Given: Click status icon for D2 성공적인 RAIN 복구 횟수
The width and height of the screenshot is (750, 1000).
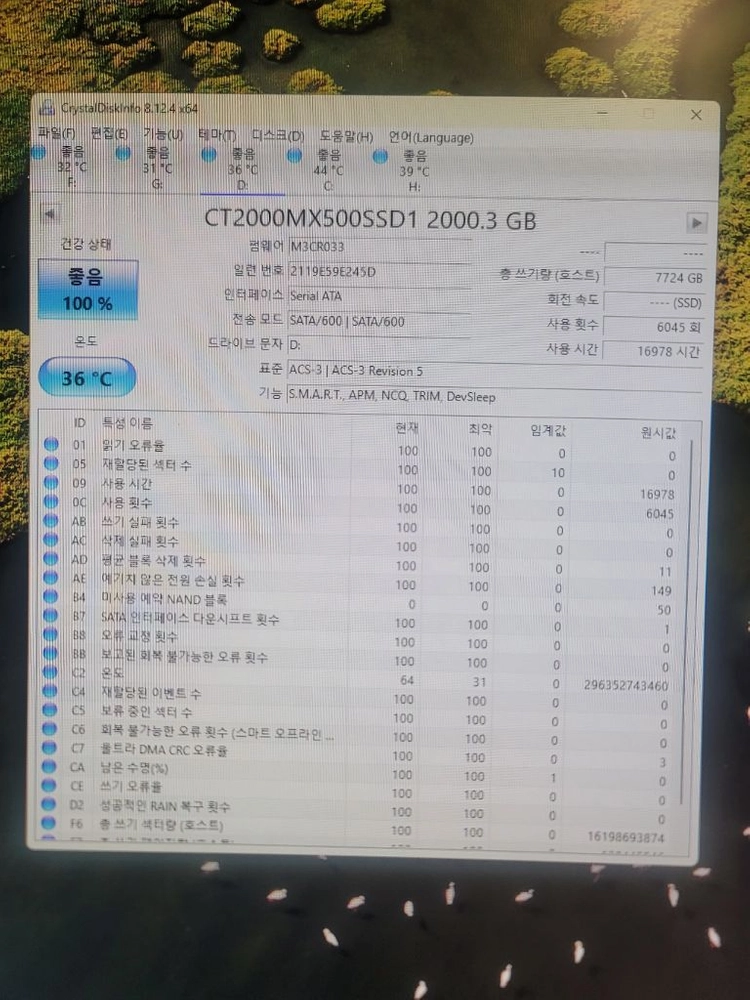Looking at the screenshot, I should [x=49, y=804].
